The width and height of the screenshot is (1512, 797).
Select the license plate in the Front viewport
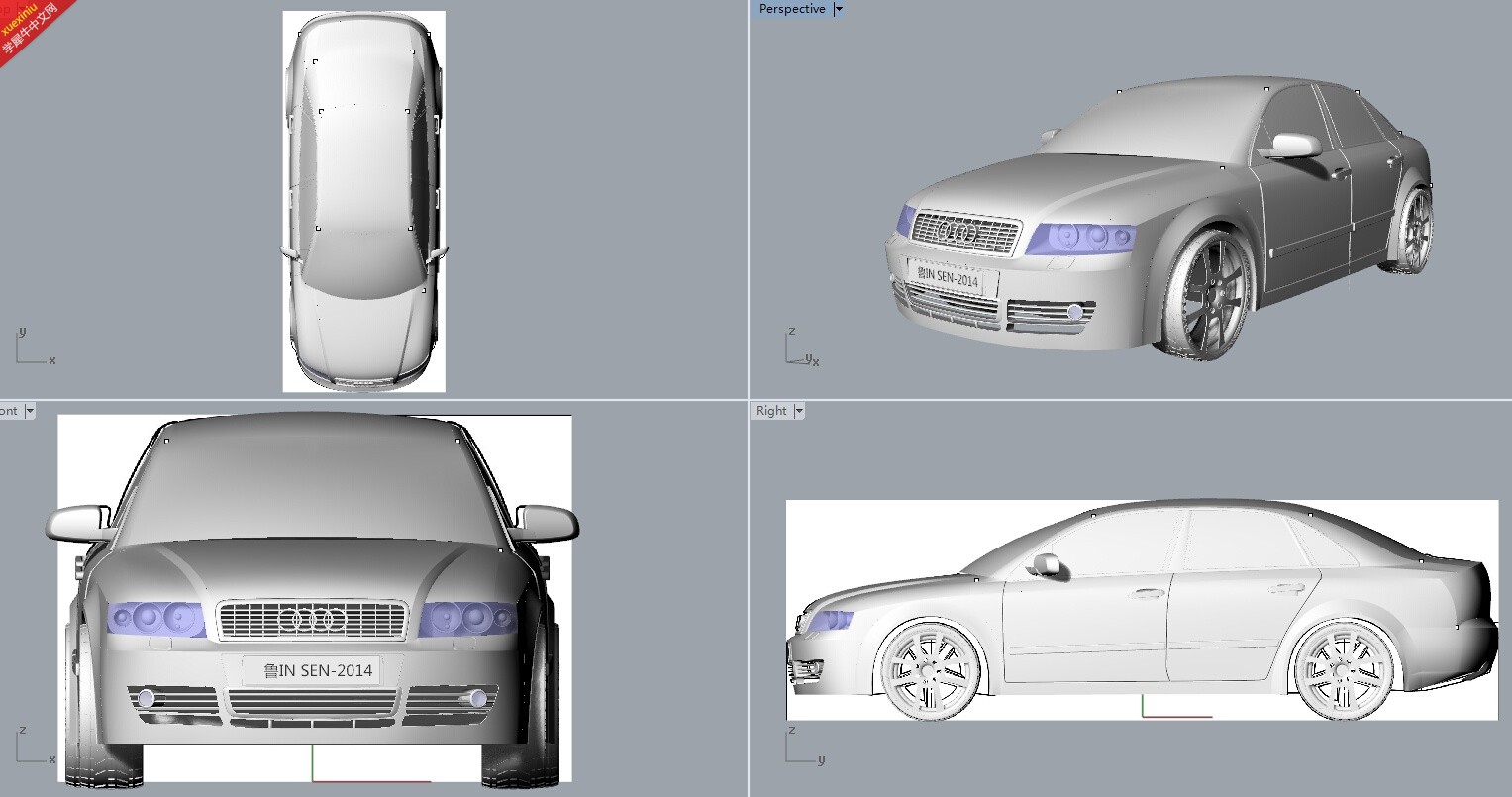(x=311, y=670)
